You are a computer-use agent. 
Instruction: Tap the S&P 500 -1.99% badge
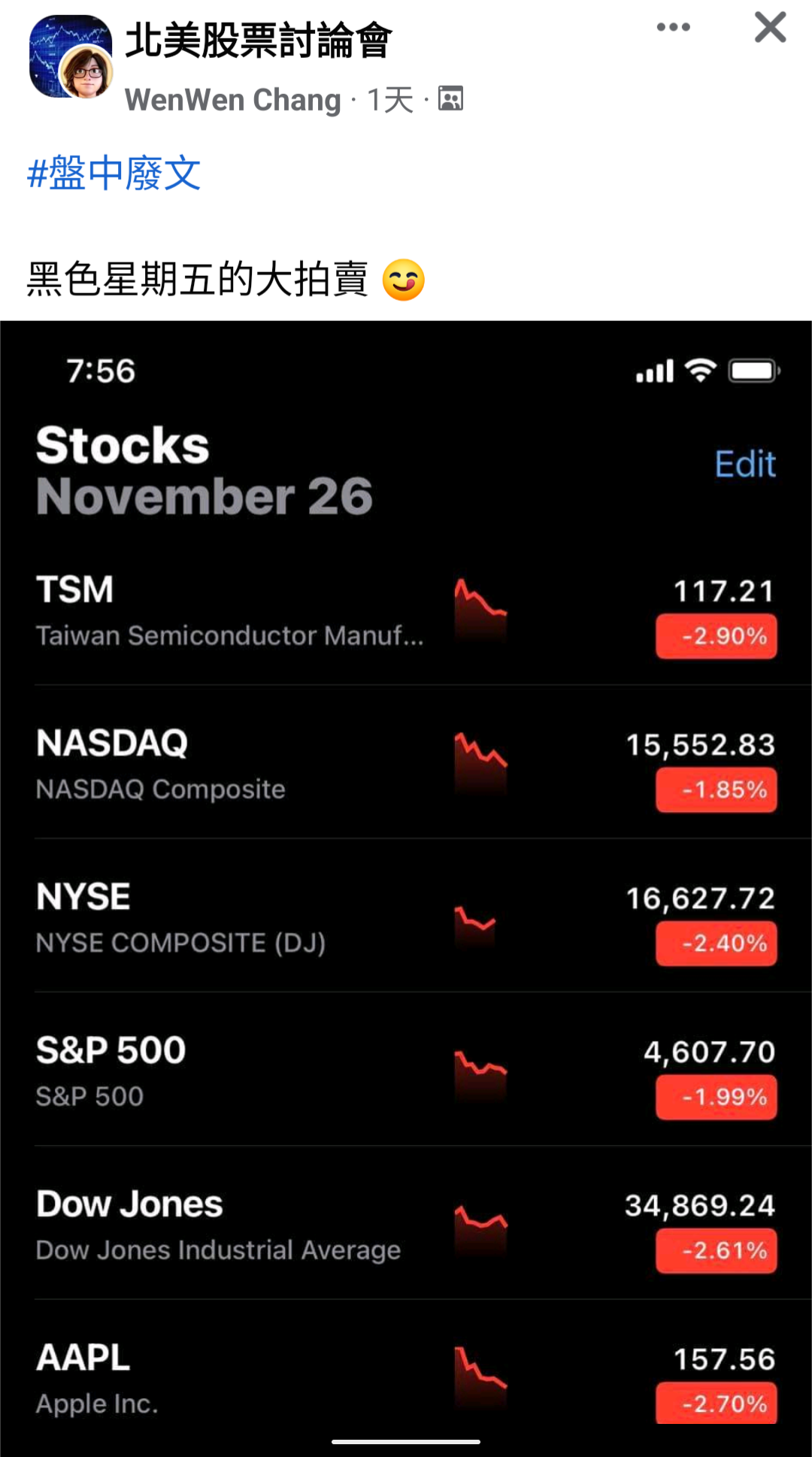tap(717, 1098)
